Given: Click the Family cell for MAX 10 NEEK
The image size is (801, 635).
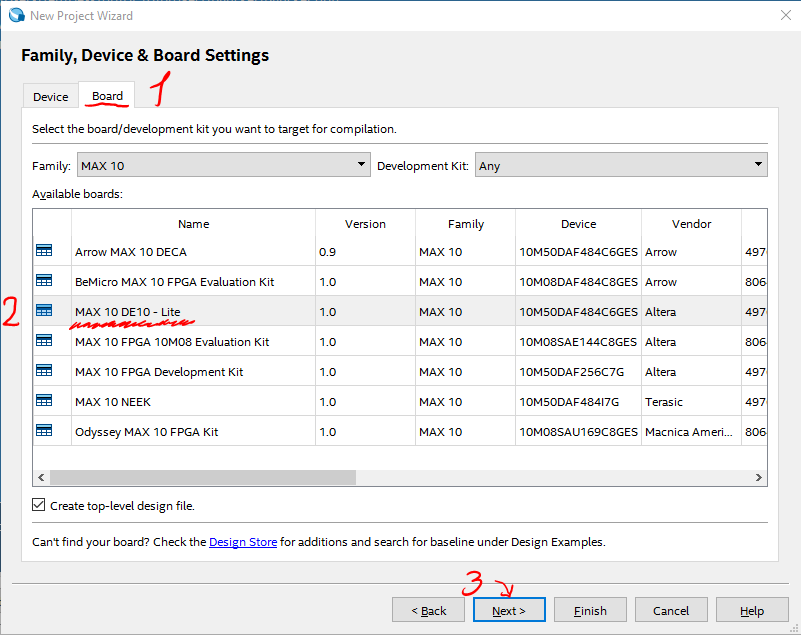Looking at the screenshot, I should pyautogui.click(x=466, y=402).
